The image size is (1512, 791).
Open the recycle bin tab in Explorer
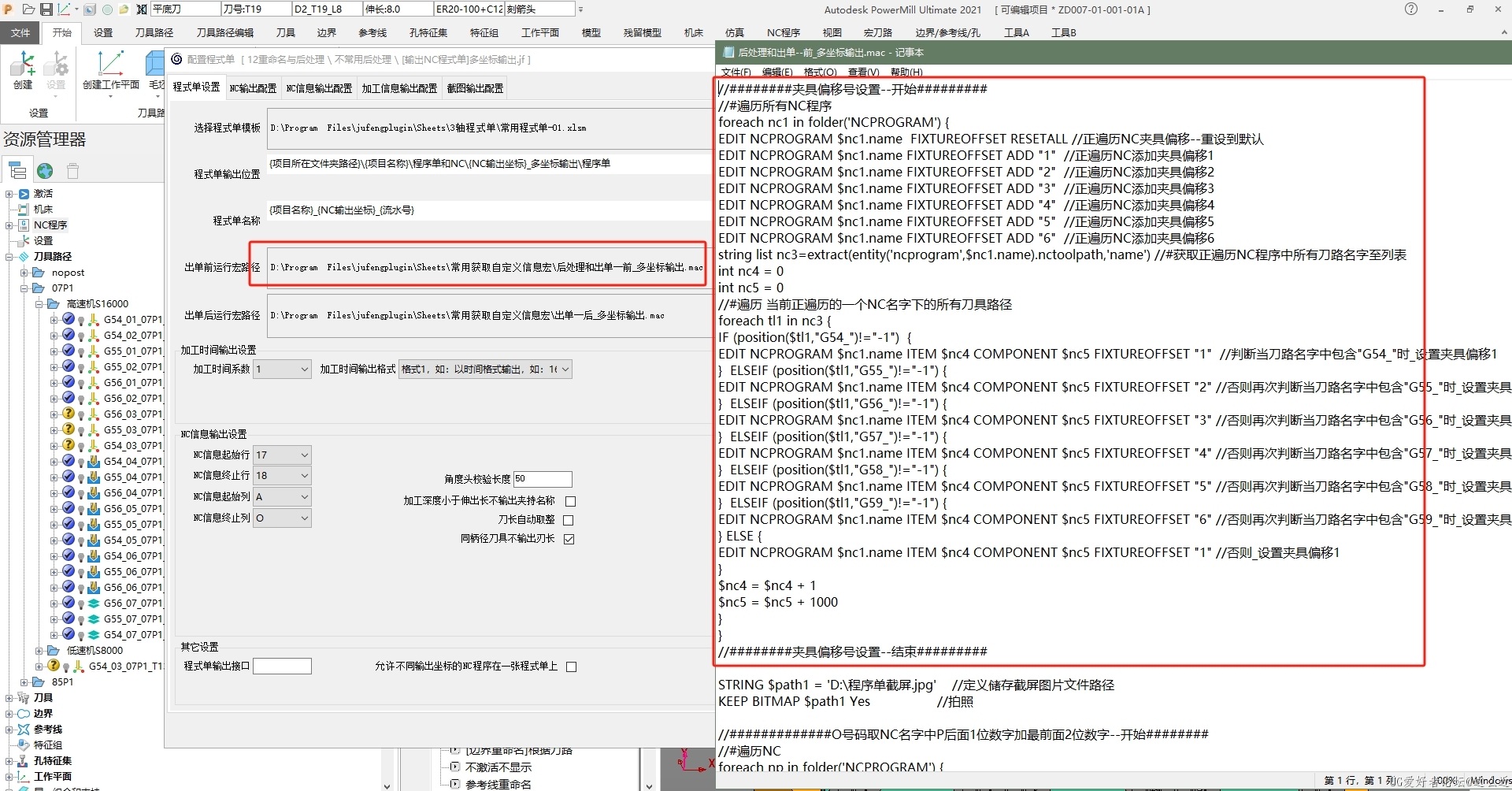pos(72,171)
